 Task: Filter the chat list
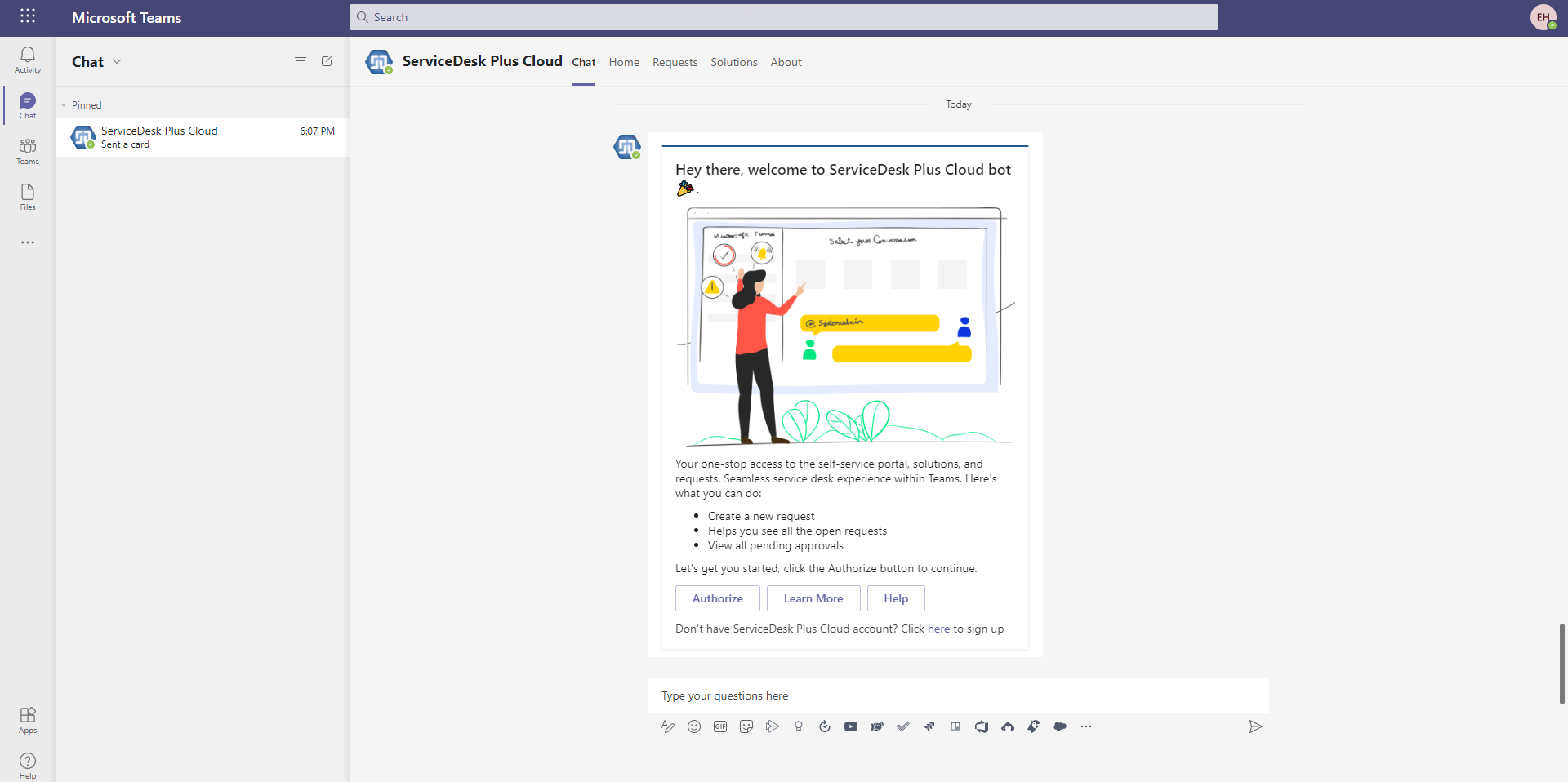(301, 61)
